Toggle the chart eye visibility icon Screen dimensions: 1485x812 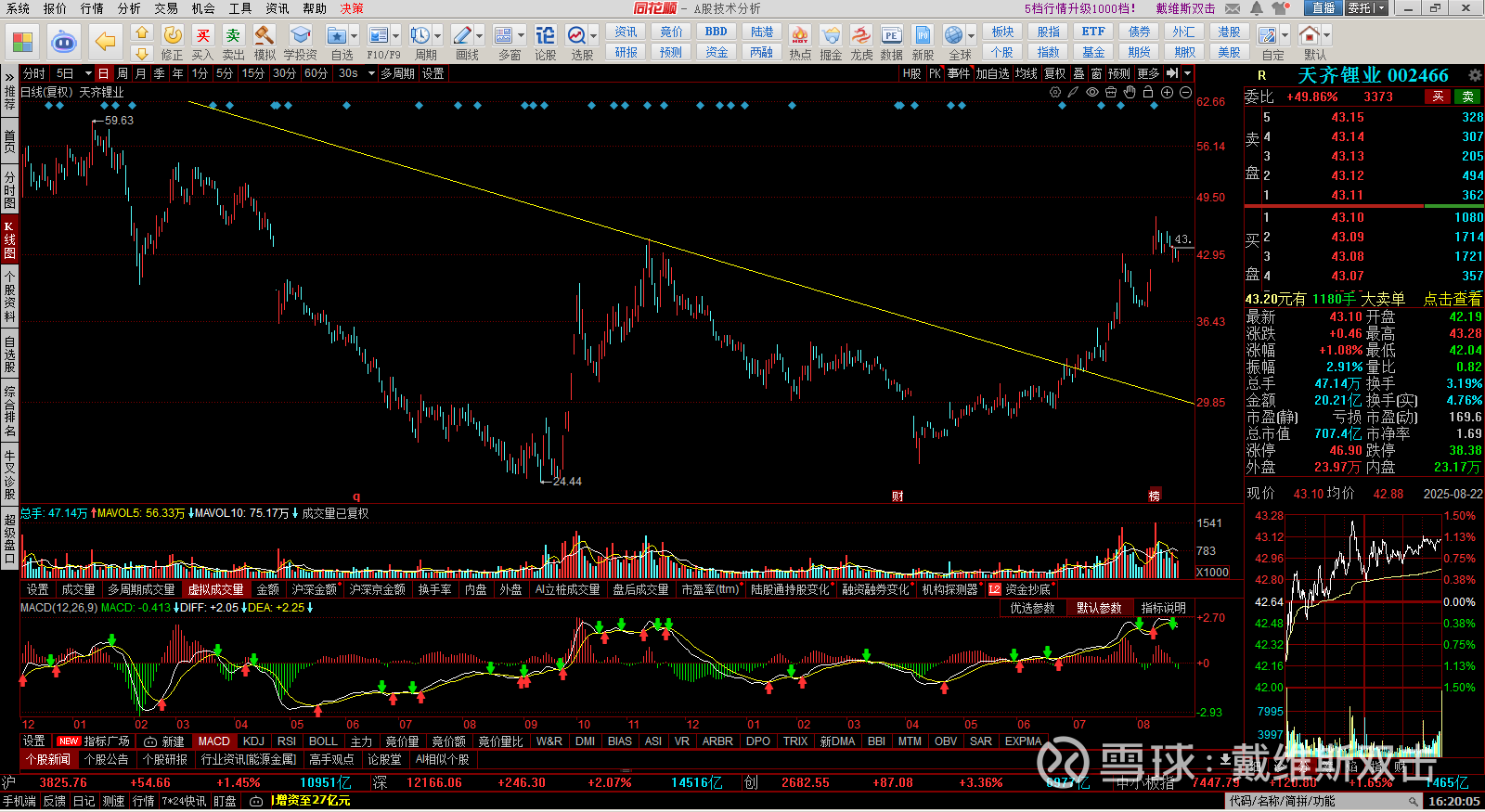(1092, 92)
